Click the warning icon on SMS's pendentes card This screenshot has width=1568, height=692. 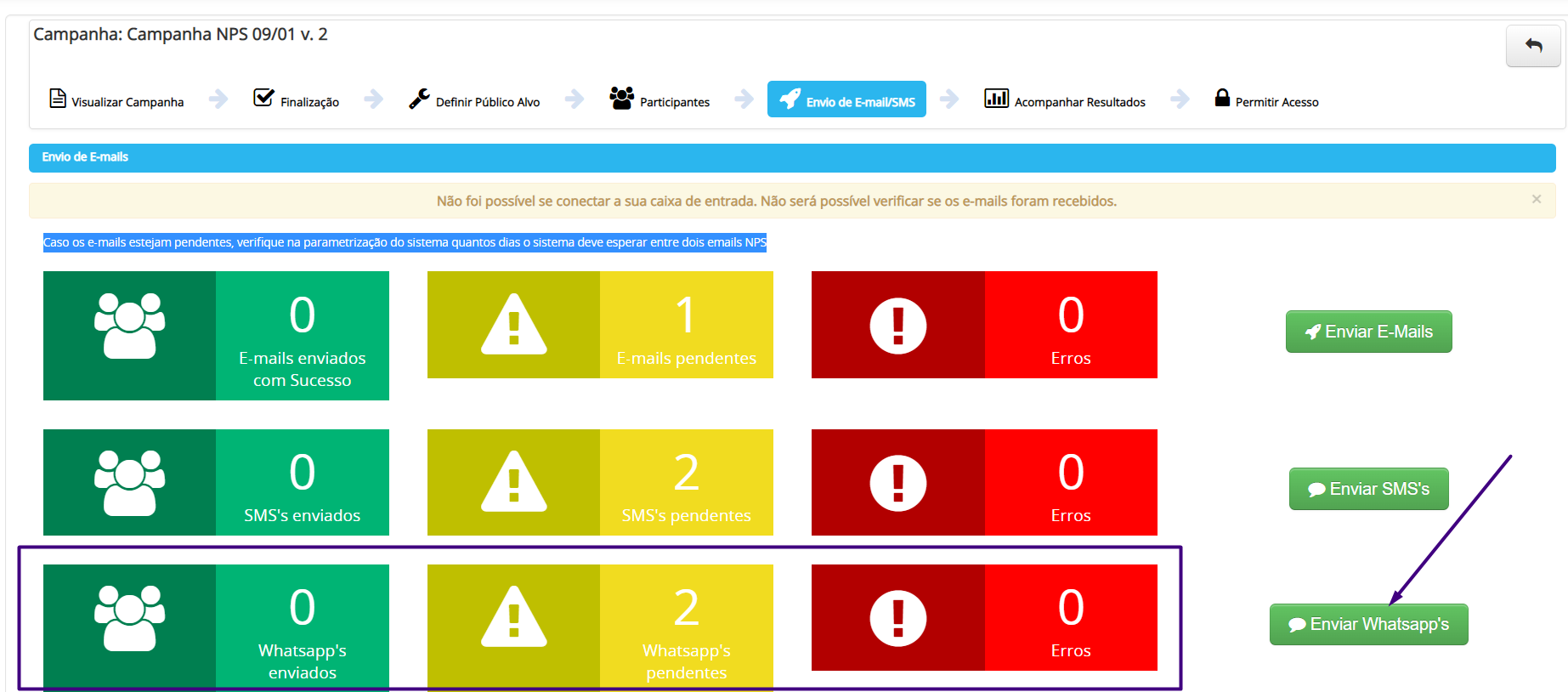(513, 481)
